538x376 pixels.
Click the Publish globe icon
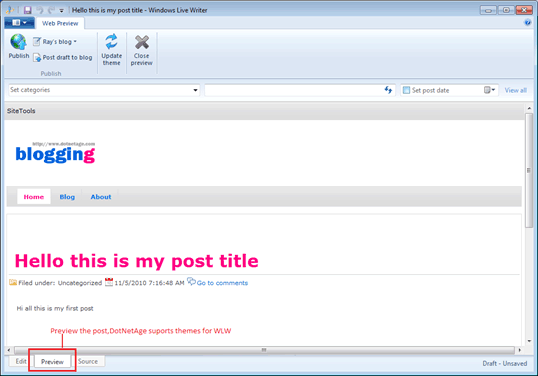[18, 42]
